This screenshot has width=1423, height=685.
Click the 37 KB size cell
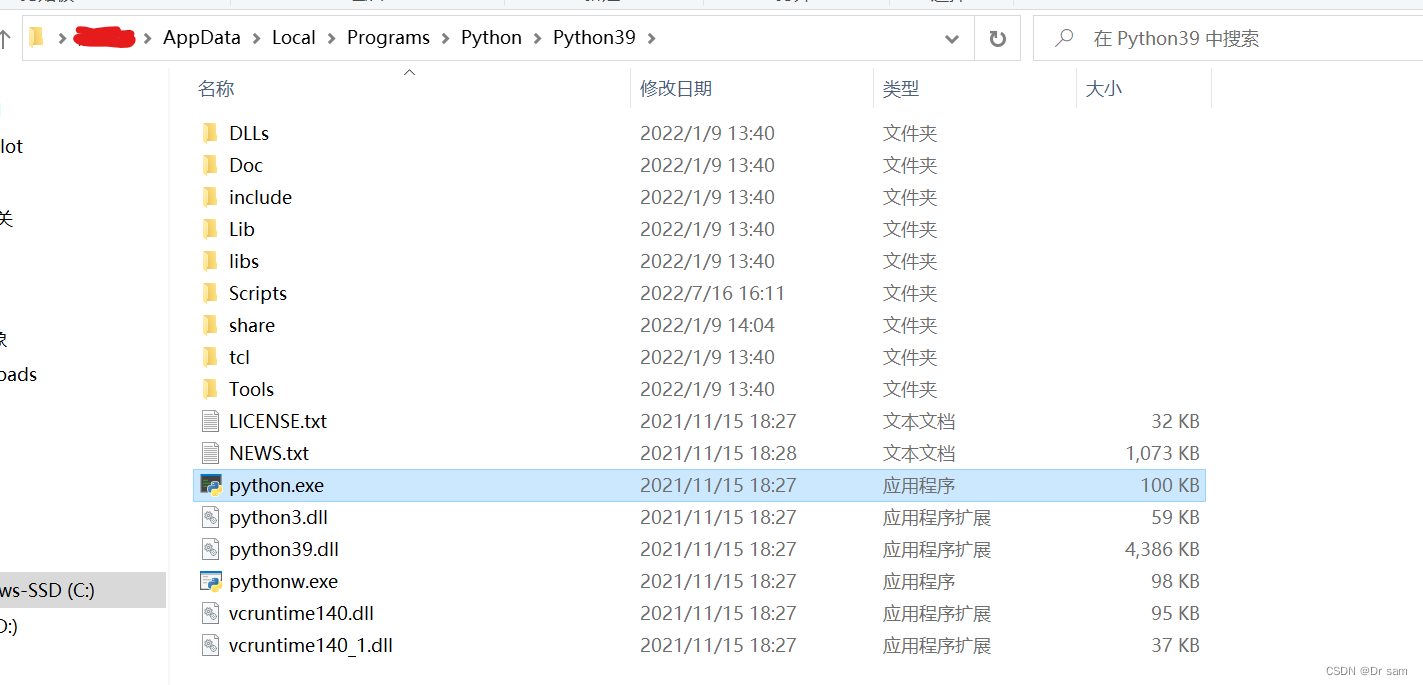pyautogui.click(x=1175, y=645)
